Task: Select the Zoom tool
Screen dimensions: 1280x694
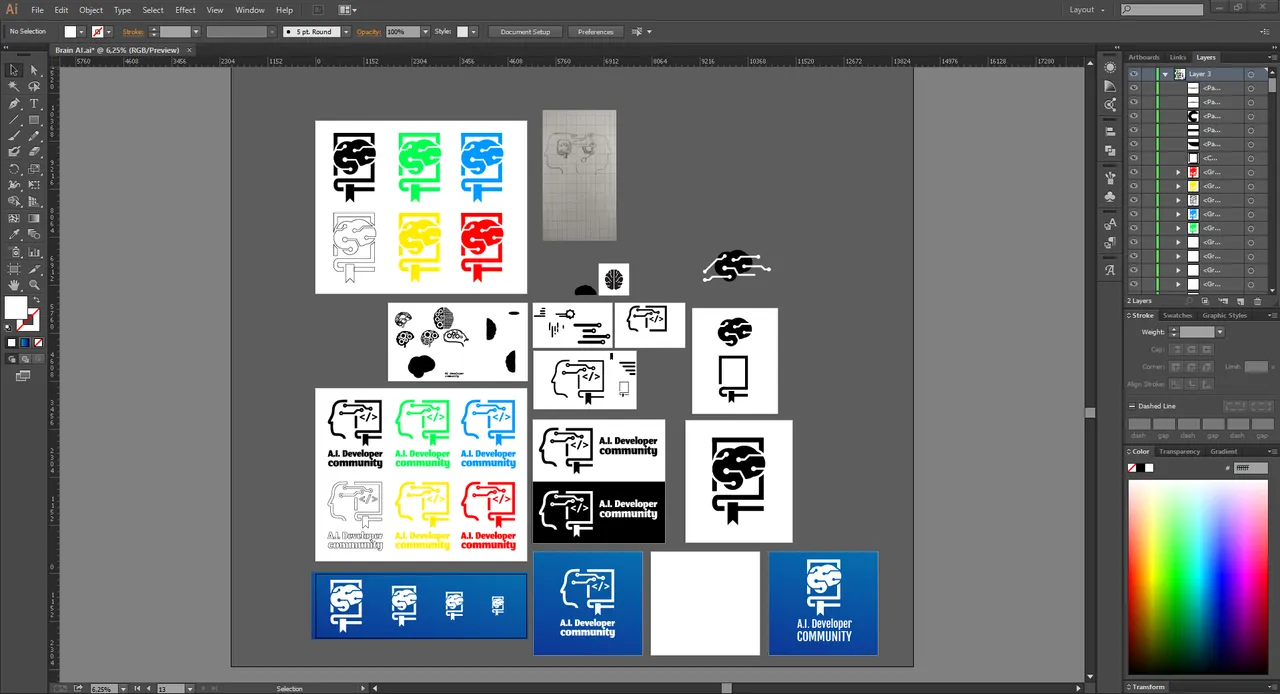Action: click(34, 285)
